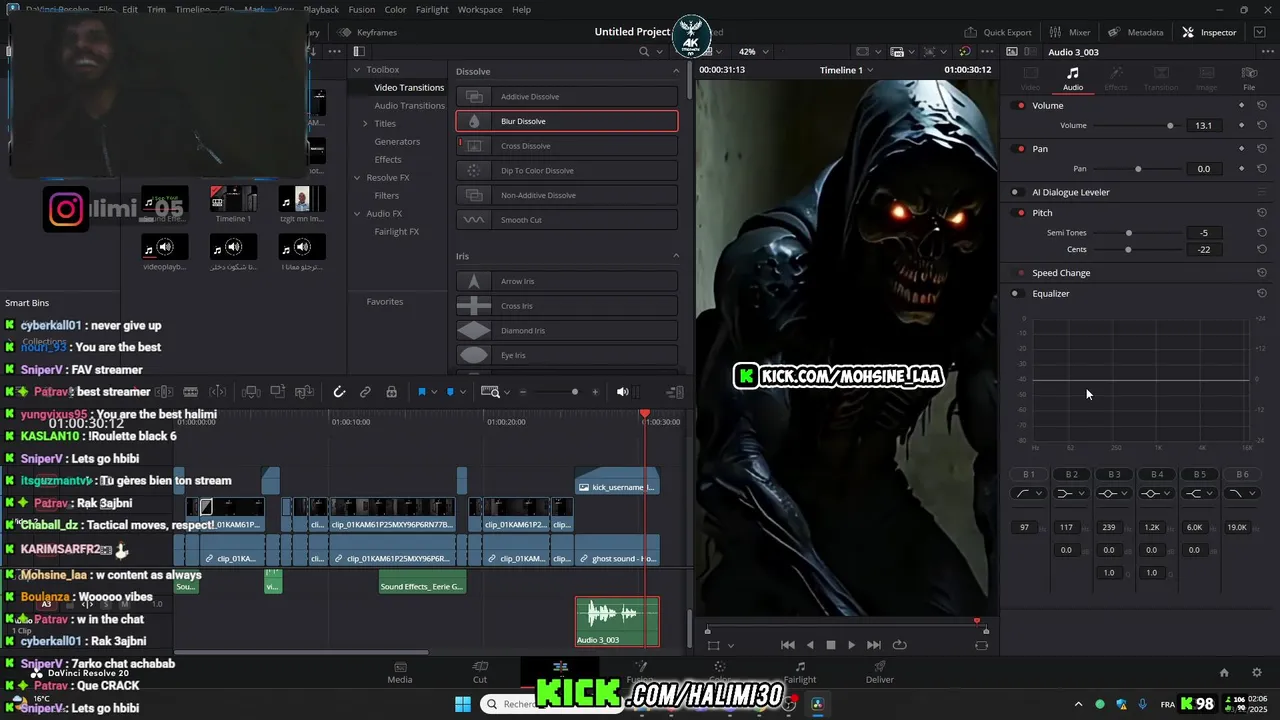1280x720 pixels.
Task: Adjust Semi Tones pitch slider
Action: (1129, 233)
